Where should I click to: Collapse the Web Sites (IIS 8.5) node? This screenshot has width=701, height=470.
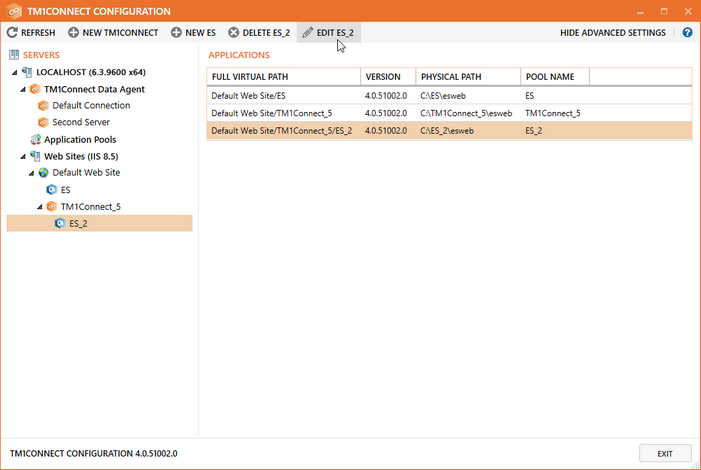click(x=23, y=157)
